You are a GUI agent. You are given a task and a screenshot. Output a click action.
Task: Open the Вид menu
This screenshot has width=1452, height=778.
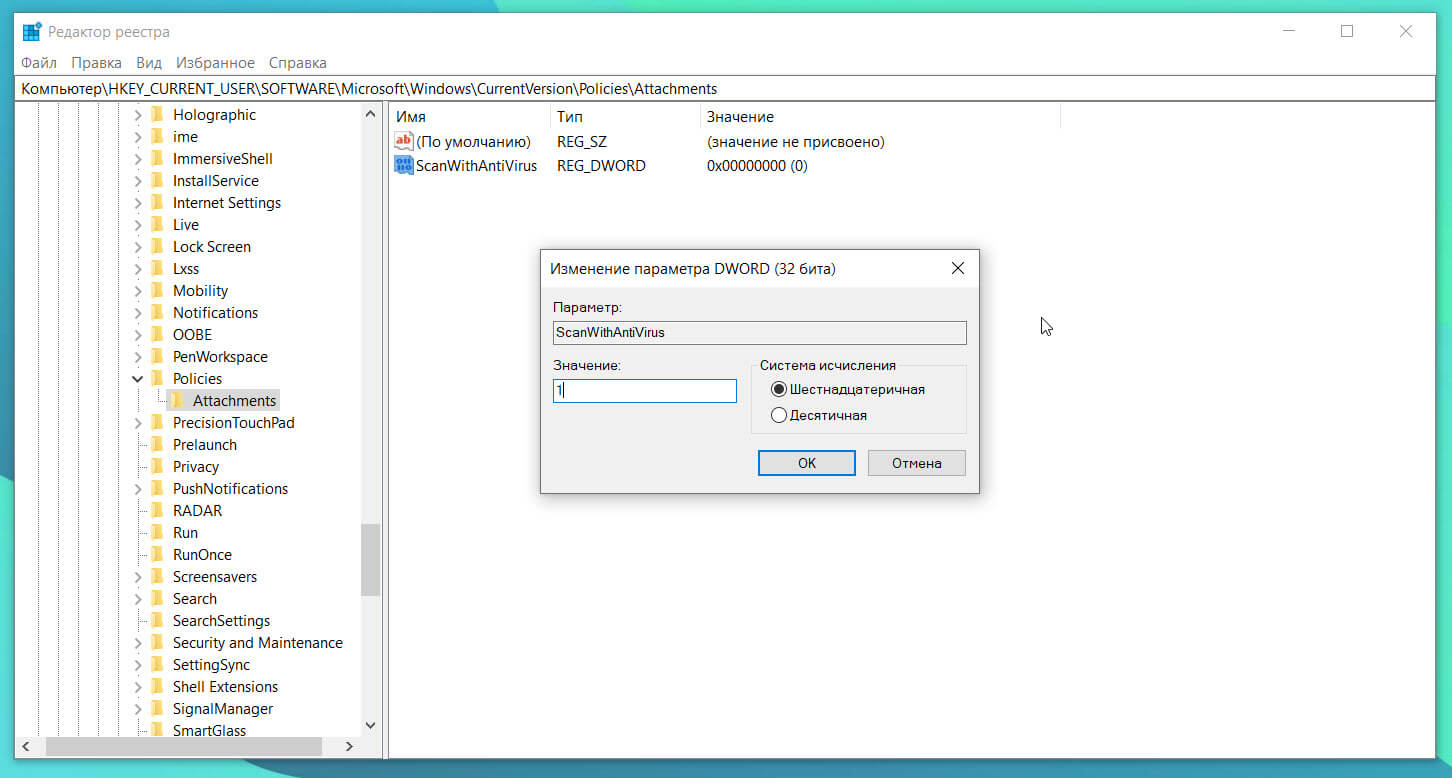pyautogui.click(x=149, y=62)
